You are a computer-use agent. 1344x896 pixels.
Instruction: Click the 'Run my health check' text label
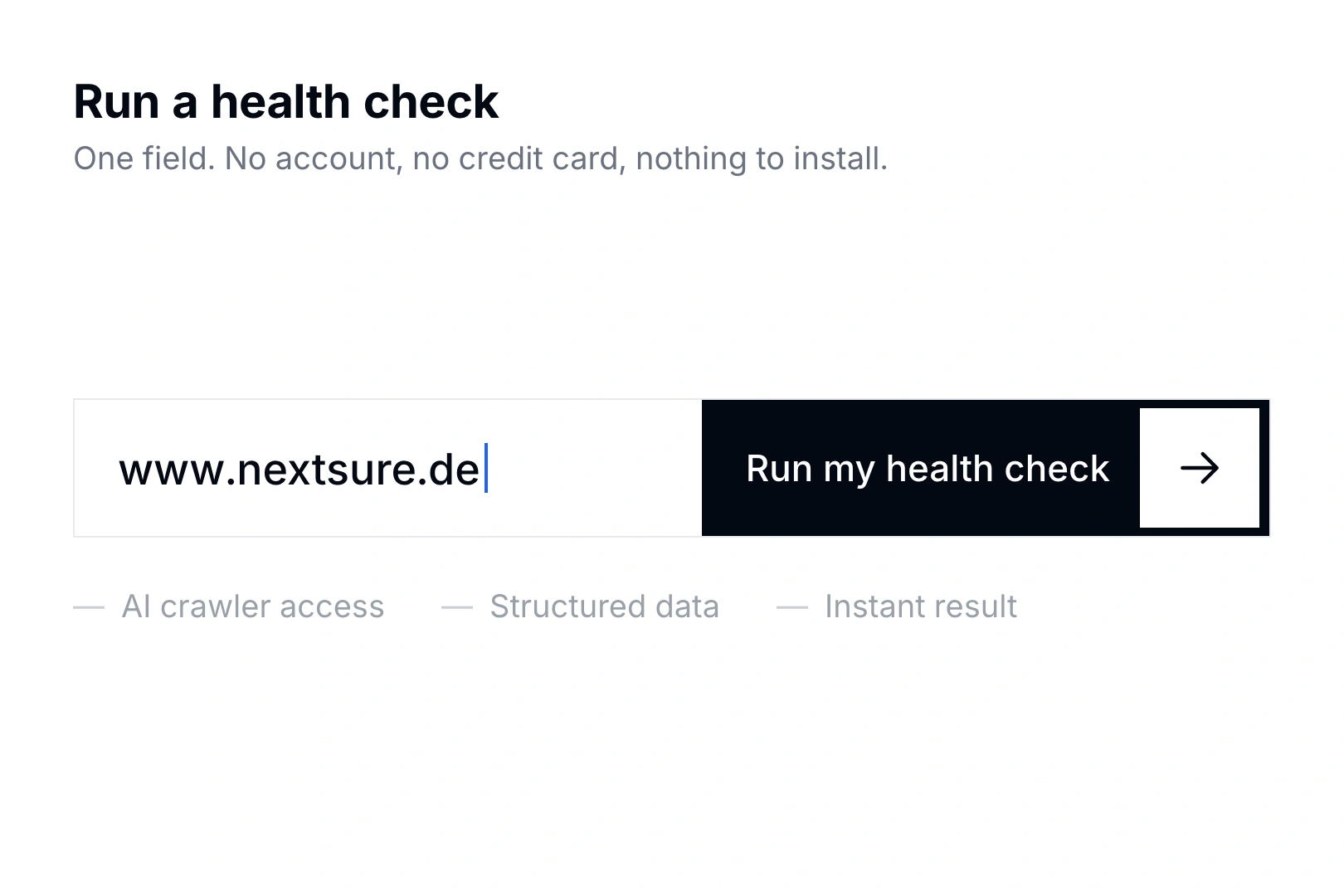pyautogui.click(x=928, y=469)
